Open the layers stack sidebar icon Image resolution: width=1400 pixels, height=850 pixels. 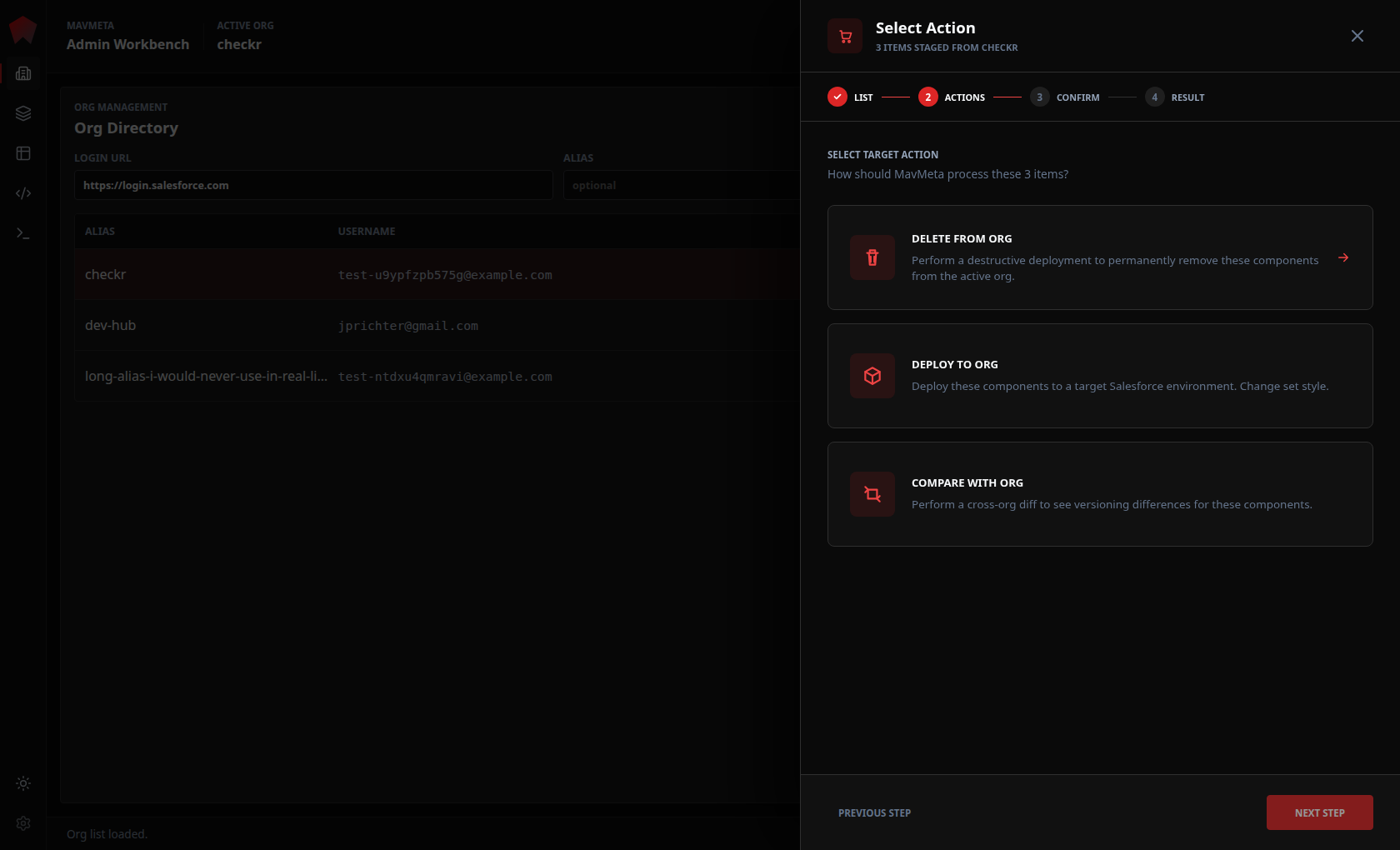coord(23,113)
